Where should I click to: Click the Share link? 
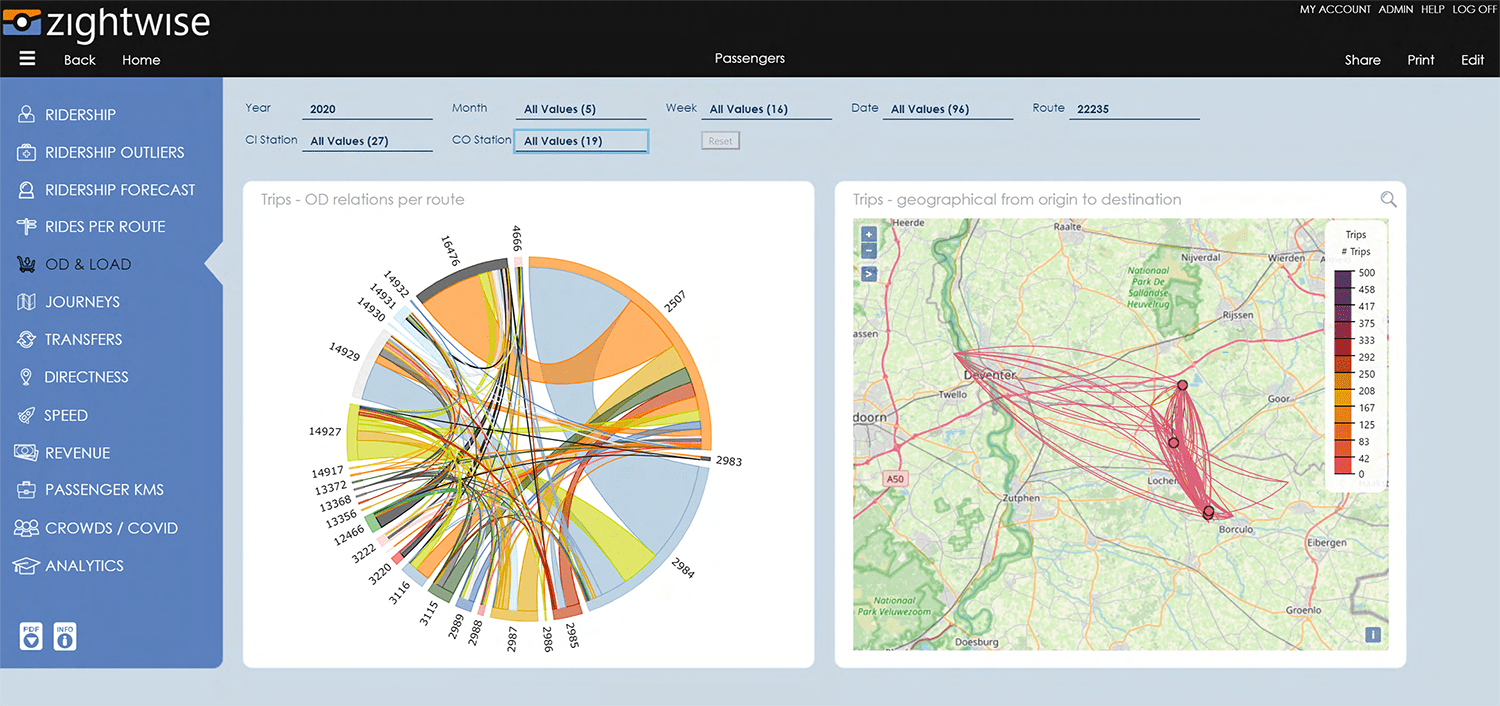click(1362, 60)
